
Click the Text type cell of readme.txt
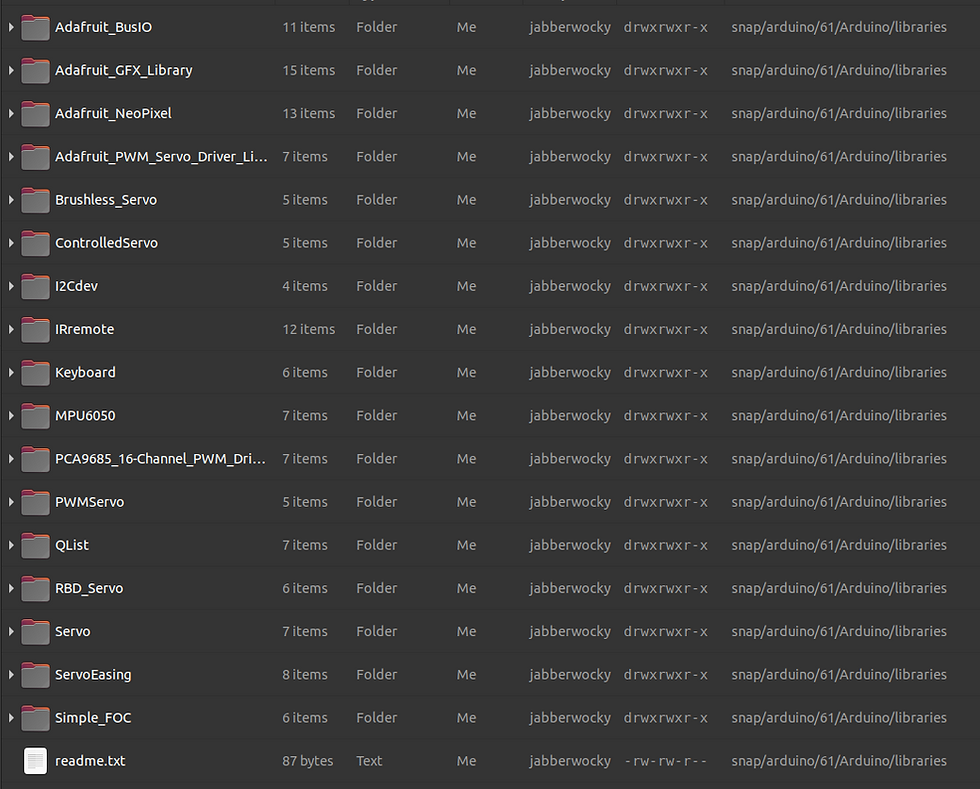369,761
